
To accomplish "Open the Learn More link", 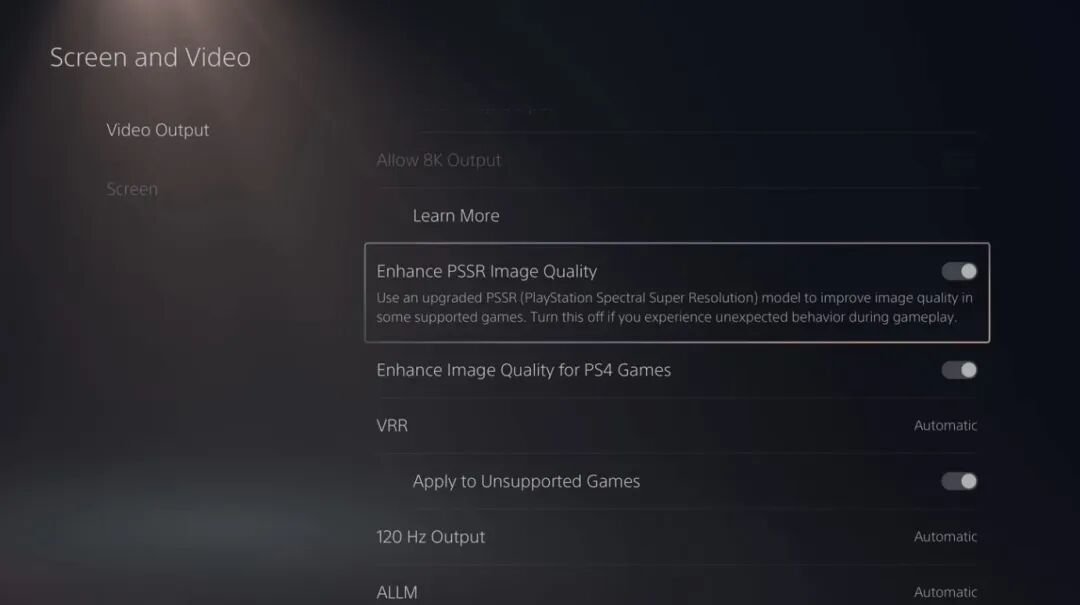I will [x=456, y=216].
